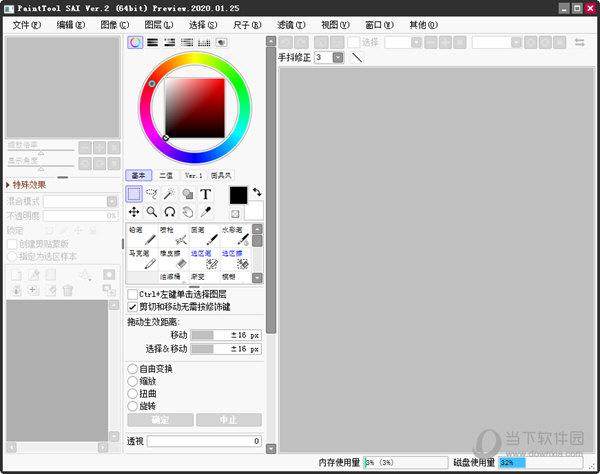Switch to the 二值 tool tab
The height and width of the screenshot is (474, 600).
point(166,175)
